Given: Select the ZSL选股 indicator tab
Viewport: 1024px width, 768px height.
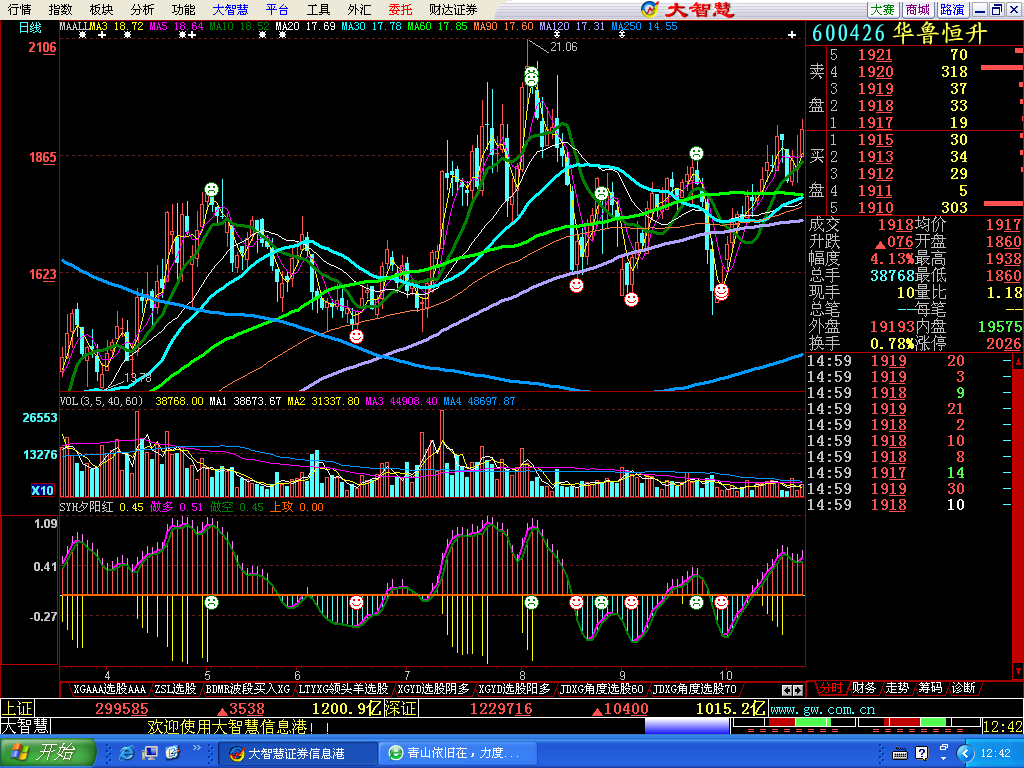Looking at the screenshot, I should coord(175,689).
